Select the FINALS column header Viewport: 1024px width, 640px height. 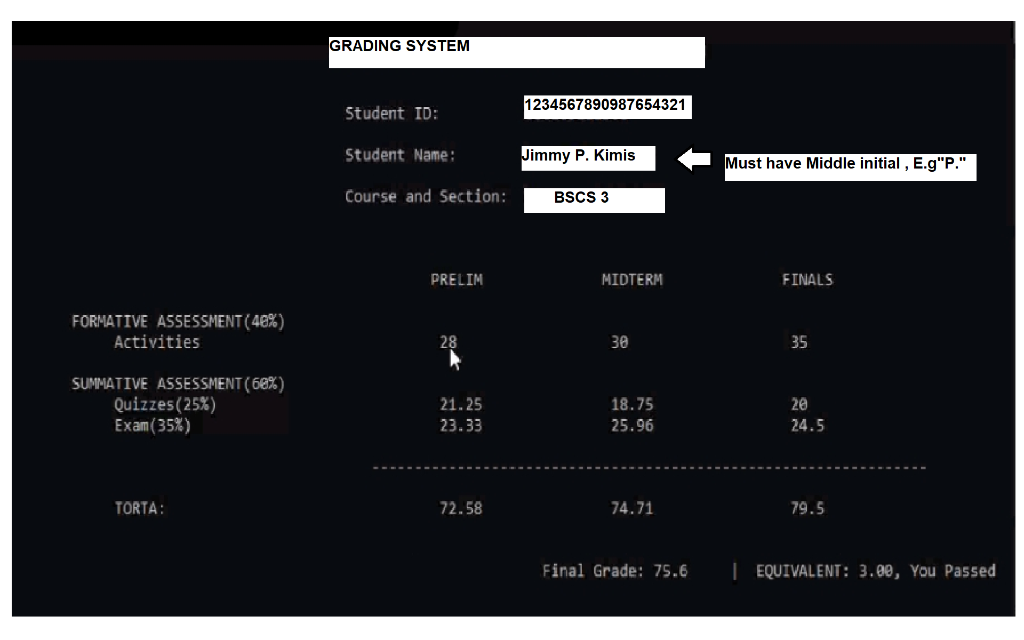[x=806, y=280]
